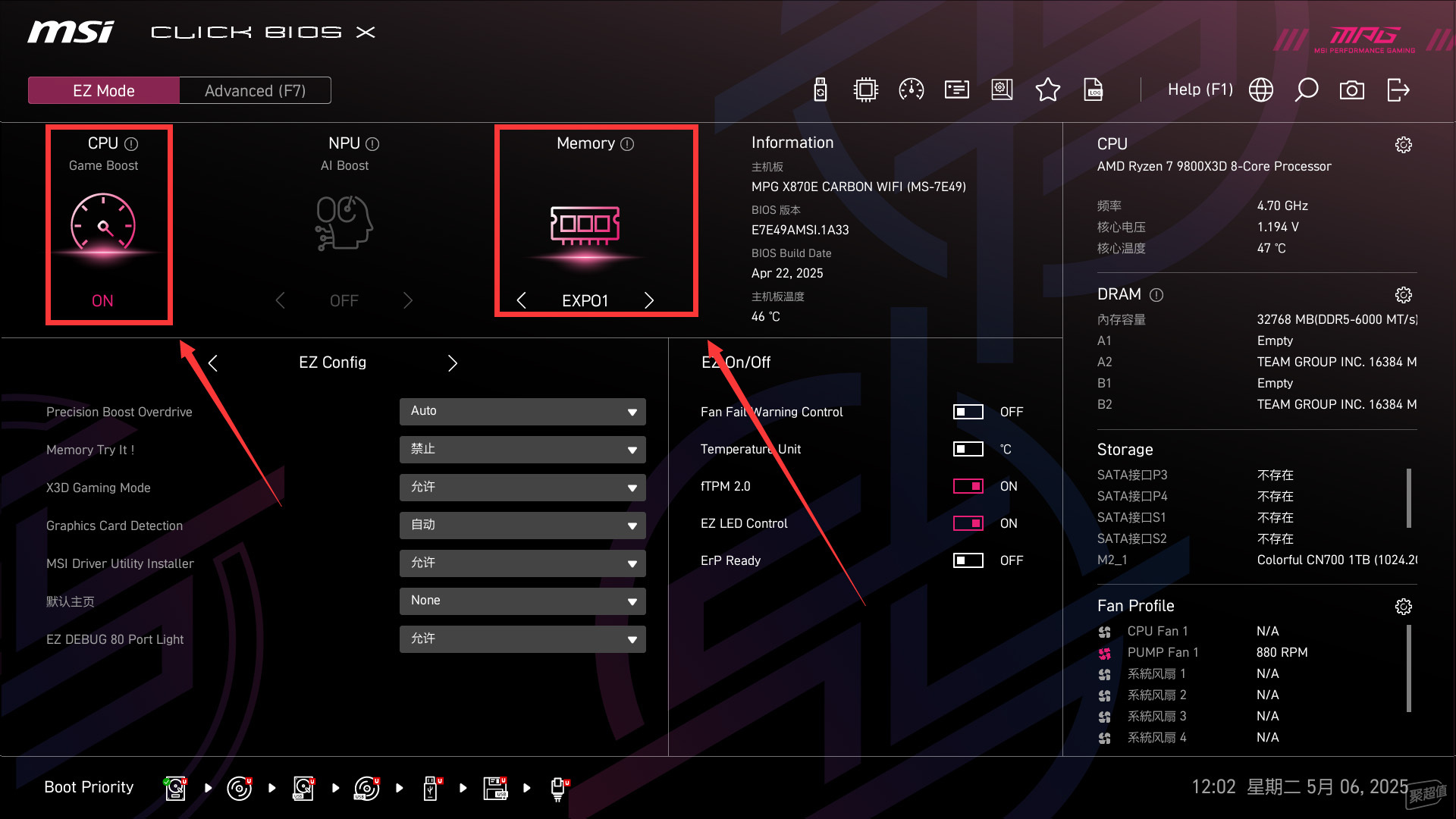Open the Favorites star icon
1456x819 pixels.
pos(1047,89)
